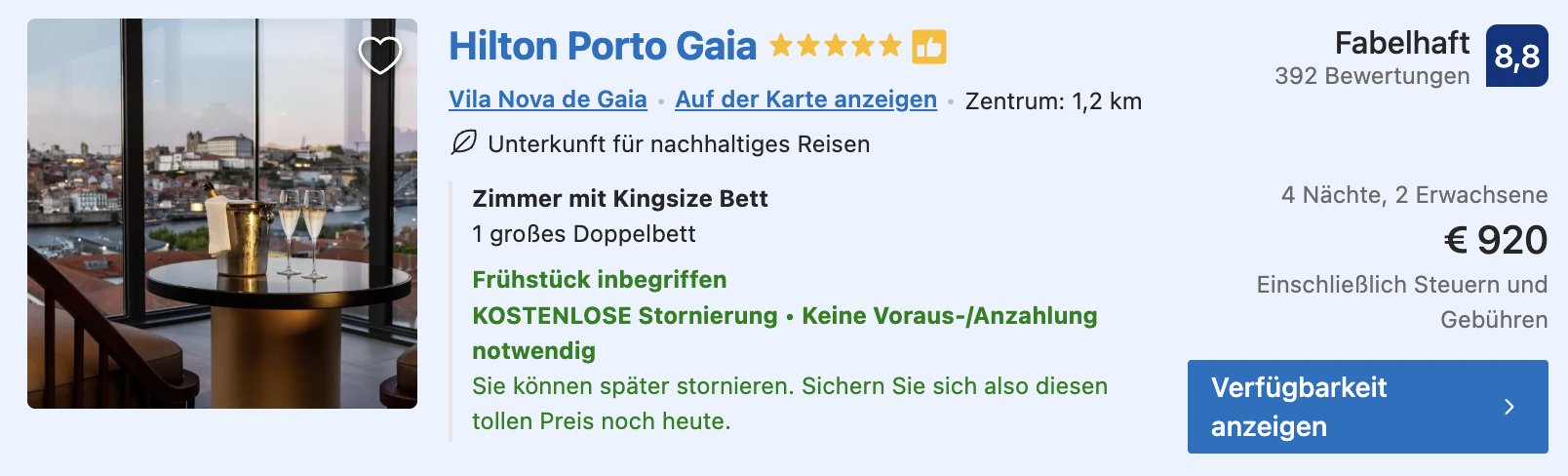Viewport: 1568px width, 476px height.
Task: Open the hotel room photo thumbnail
Action: pos(222,214)
